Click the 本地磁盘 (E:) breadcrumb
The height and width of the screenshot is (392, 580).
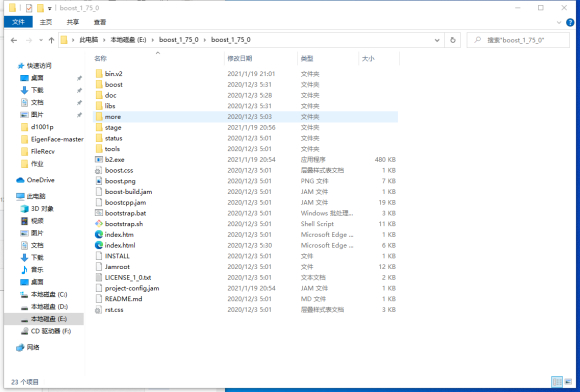tap(128, 40)
